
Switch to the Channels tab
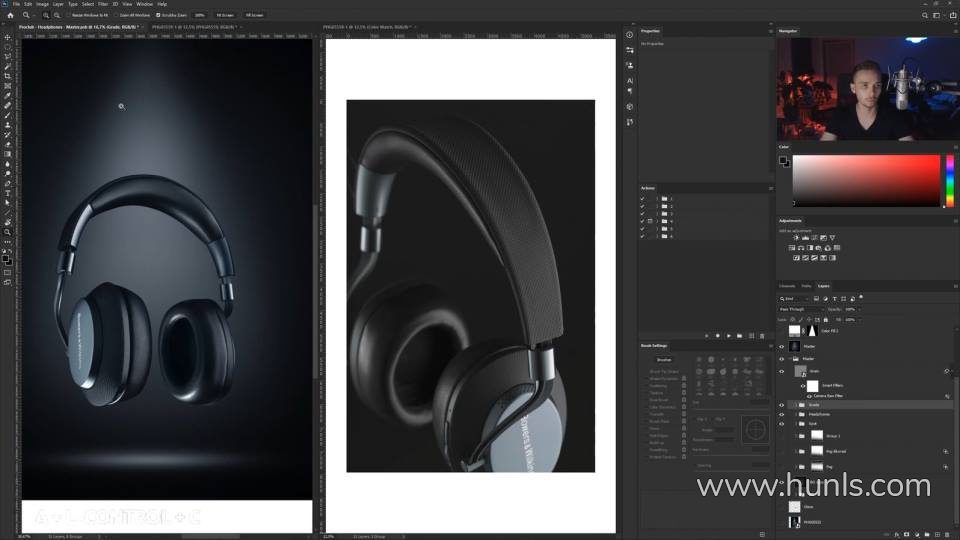click(x=787, y=286)
